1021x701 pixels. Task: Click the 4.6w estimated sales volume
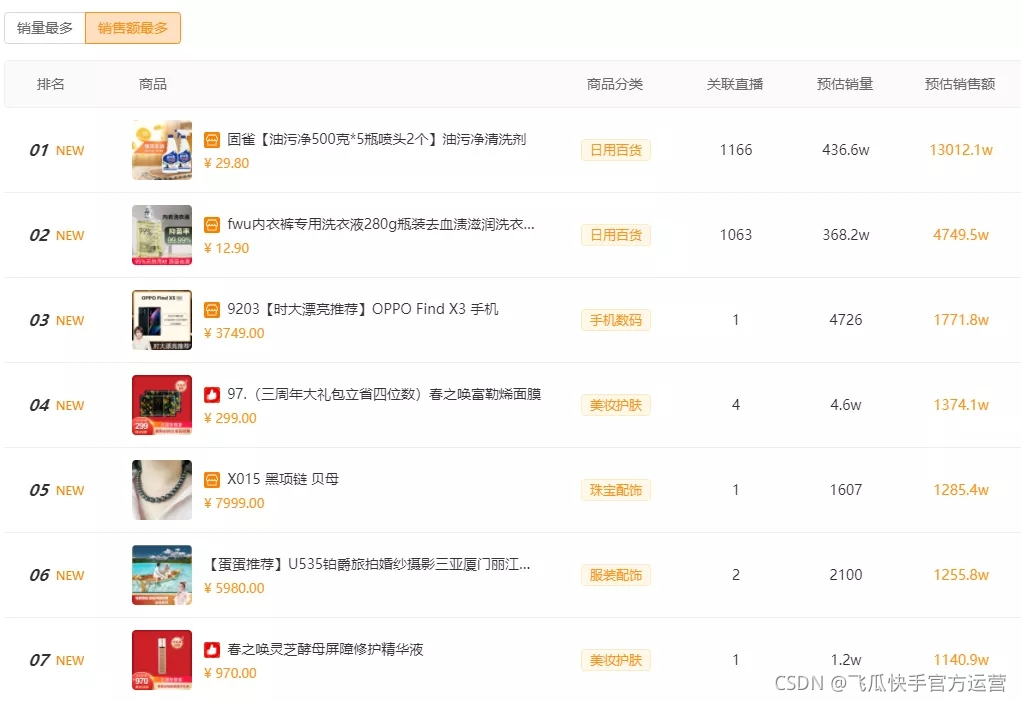846,405
